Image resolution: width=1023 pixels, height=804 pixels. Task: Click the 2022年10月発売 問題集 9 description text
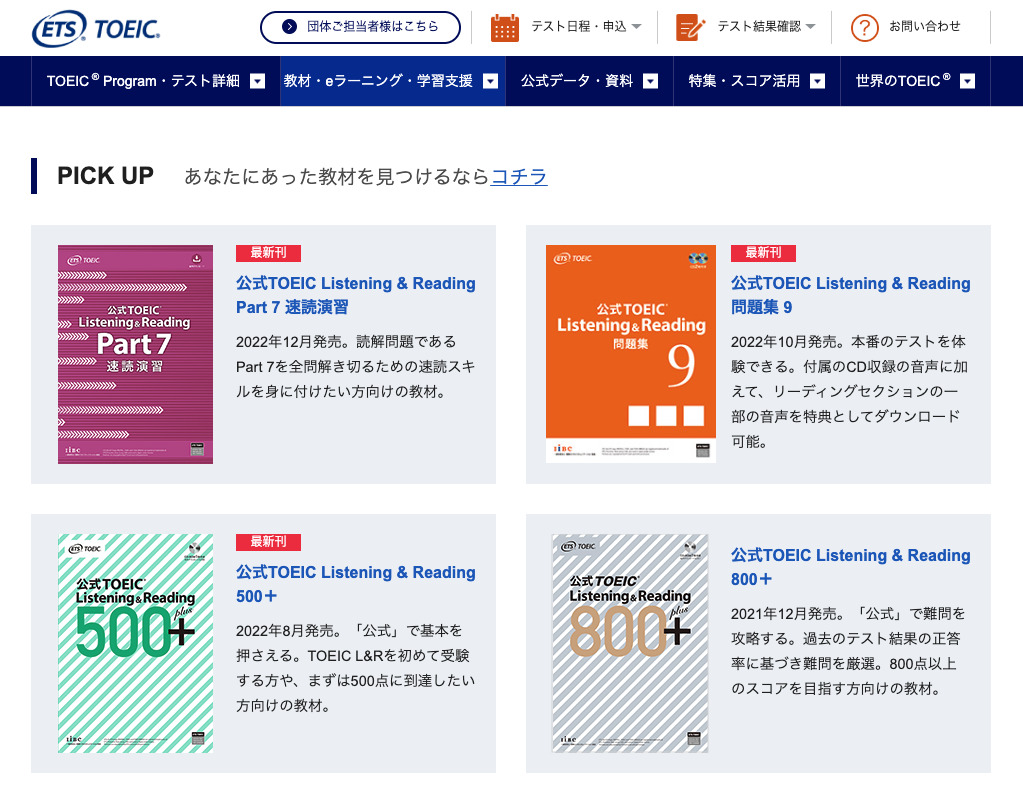click(849, 392)
